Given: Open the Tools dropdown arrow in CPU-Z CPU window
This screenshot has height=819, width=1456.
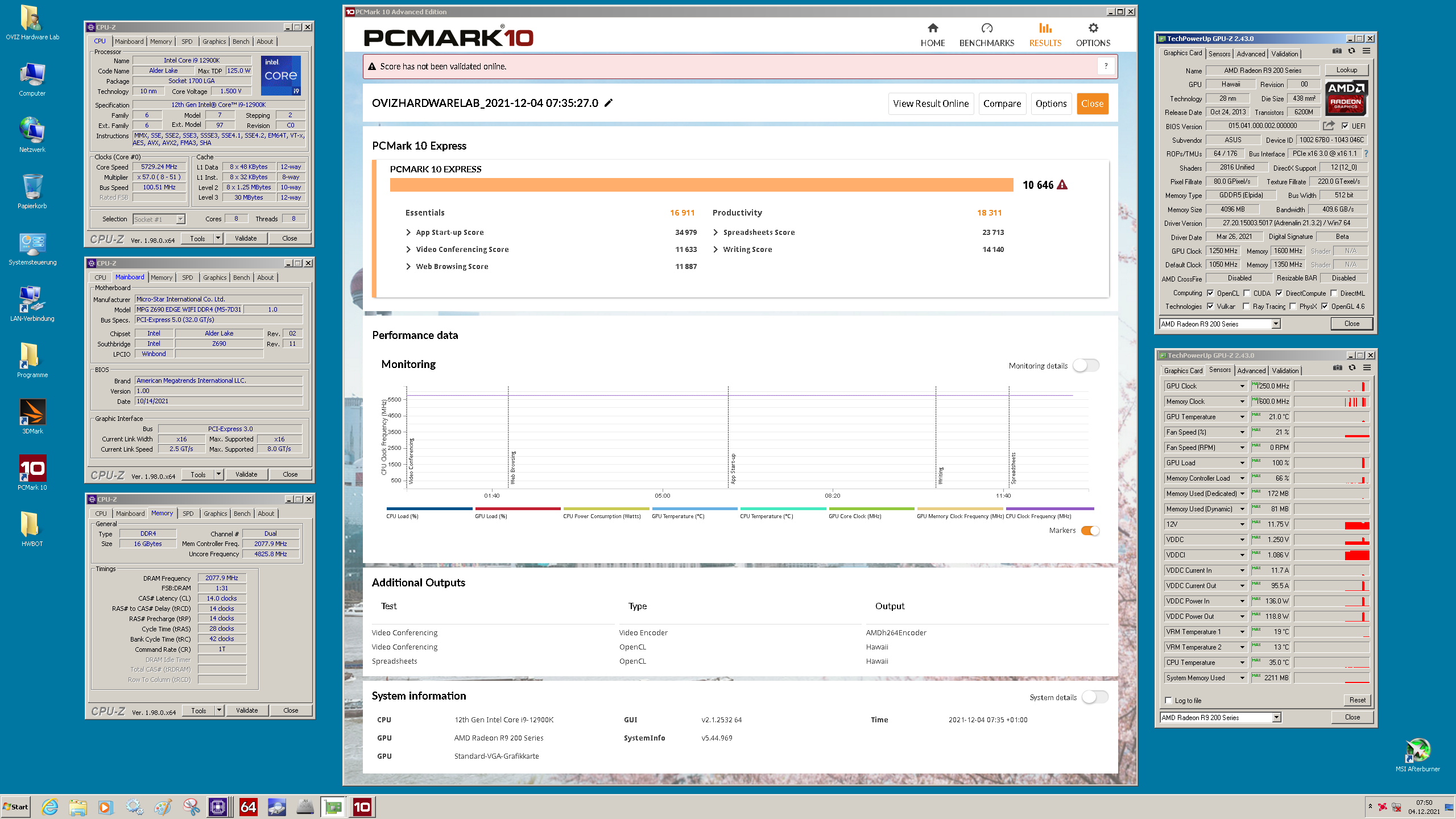Looking at the screenshot, I should pos(218,238).
